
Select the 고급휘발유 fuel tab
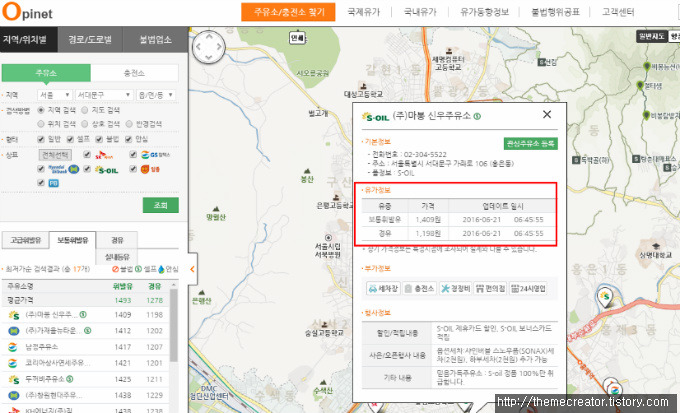coord(26,240)
